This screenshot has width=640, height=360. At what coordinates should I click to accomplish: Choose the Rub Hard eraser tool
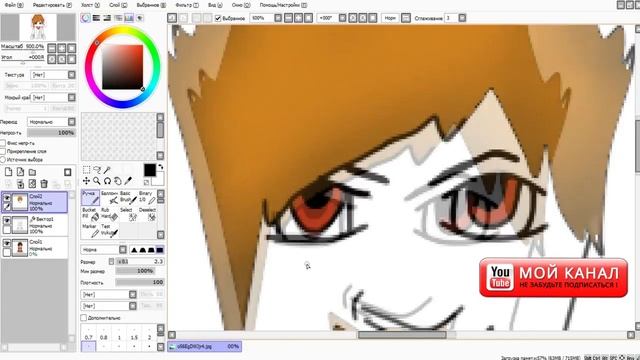[109, 214]
